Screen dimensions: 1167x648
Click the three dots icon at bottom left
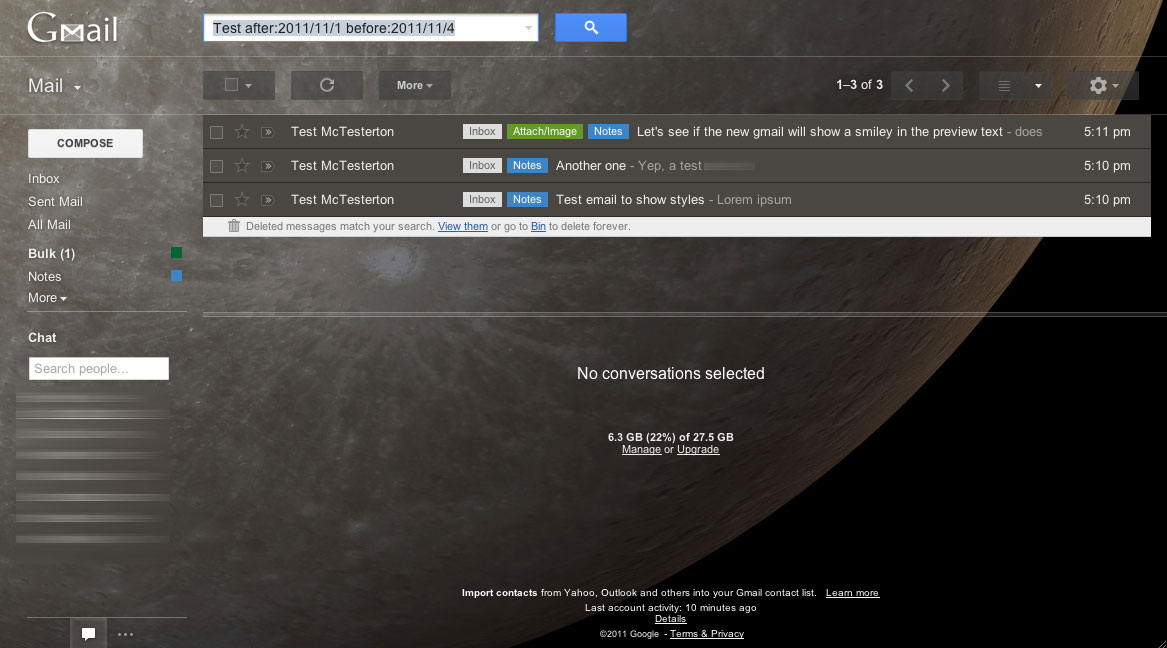[x=125, y=635]
